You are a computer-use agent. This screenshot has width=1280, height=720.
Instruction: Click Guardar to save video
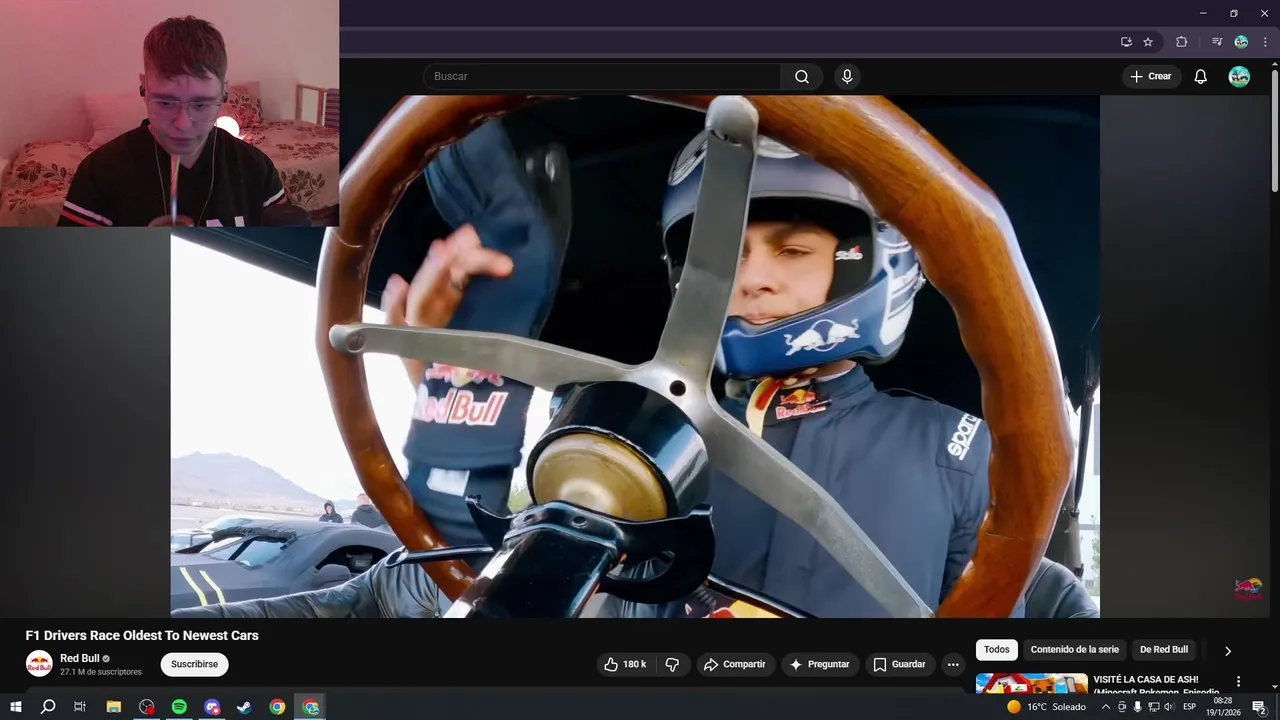pos(900,664)
